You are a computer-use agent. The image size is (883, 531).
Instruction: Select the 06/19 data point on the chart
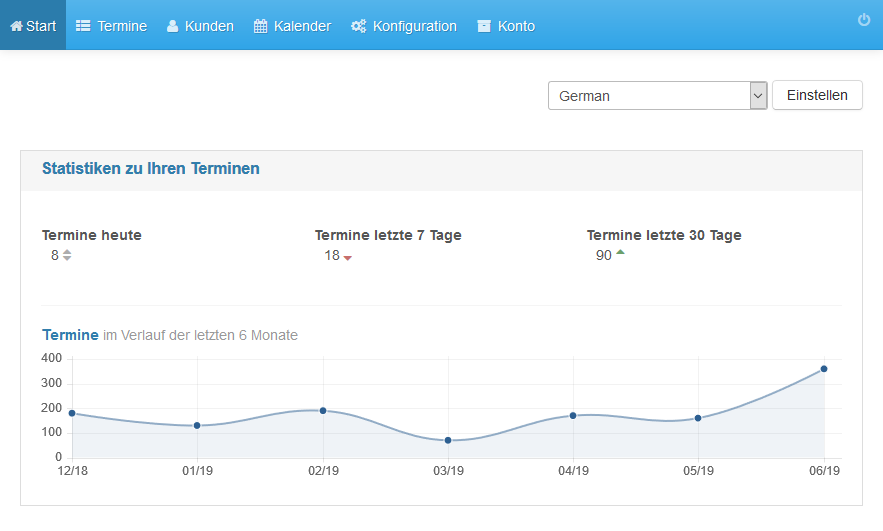tap(824, 369)
